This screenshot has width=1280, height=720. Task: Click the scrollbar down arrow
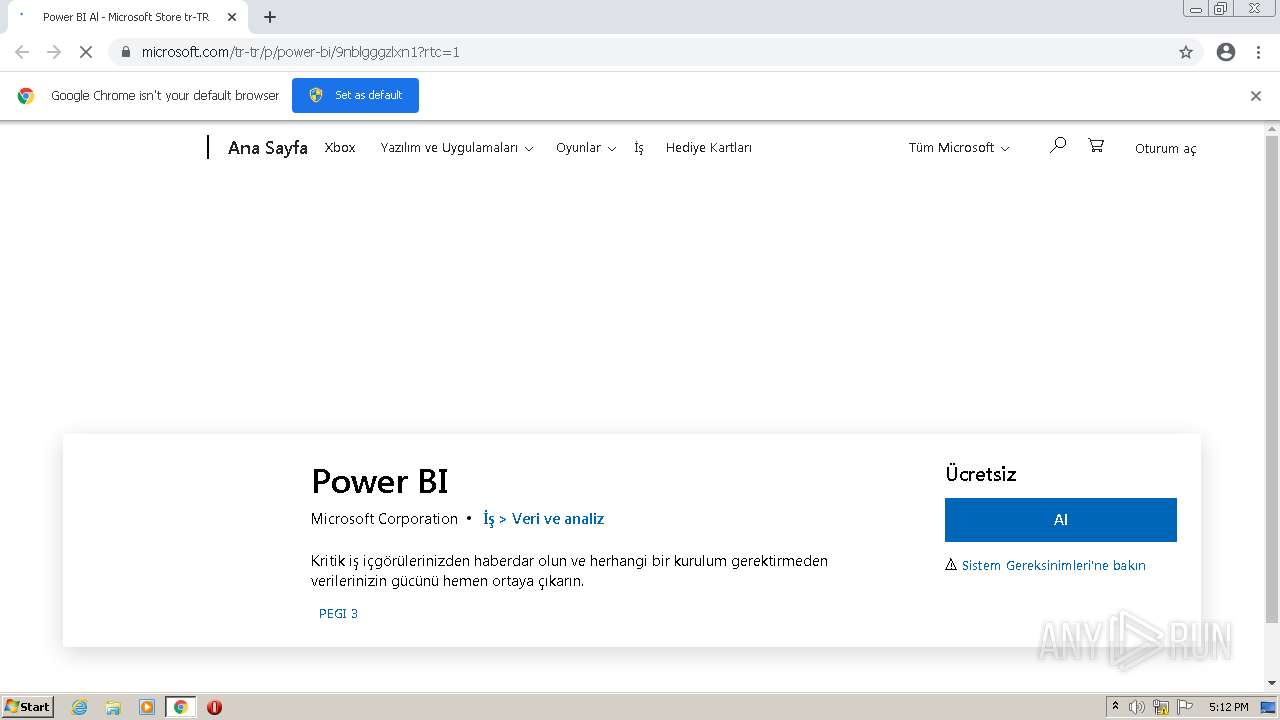(x=1272, y=683)
